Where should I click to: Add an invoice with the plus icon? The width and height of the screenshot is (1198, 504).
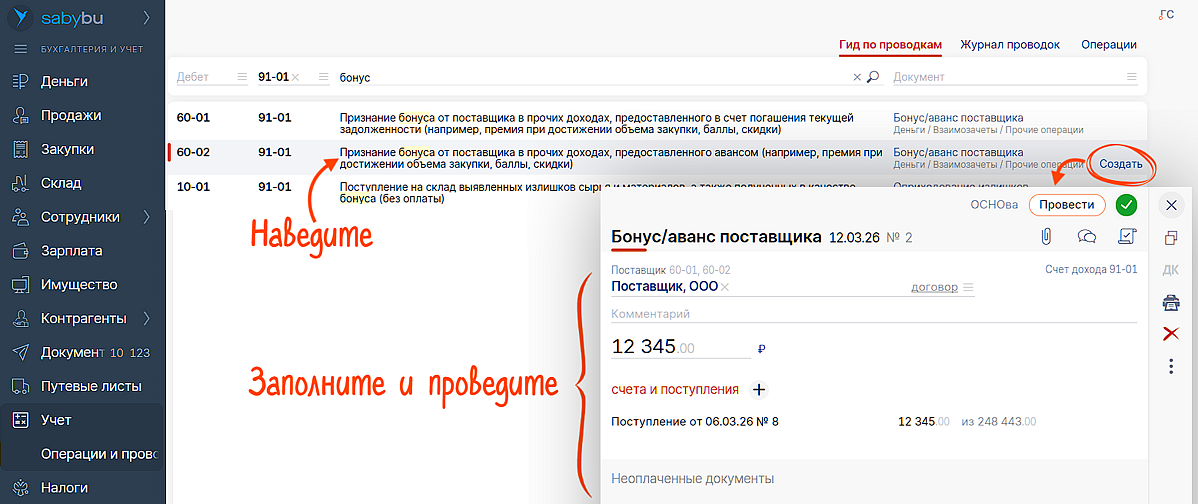(758, 390)
